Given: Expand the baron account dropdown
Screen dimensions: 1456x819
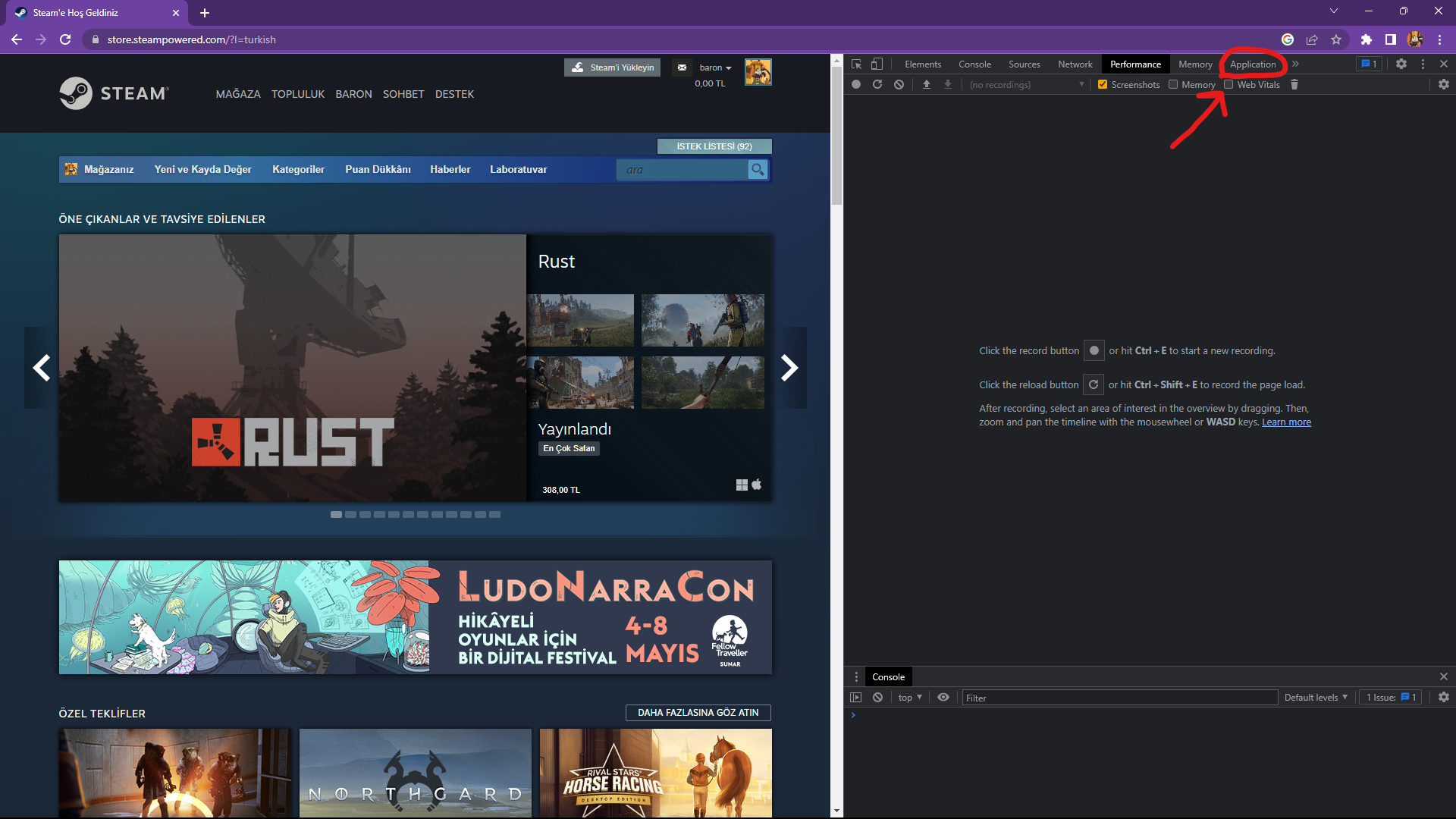Looking at the screenshot, I should [715, 67].
